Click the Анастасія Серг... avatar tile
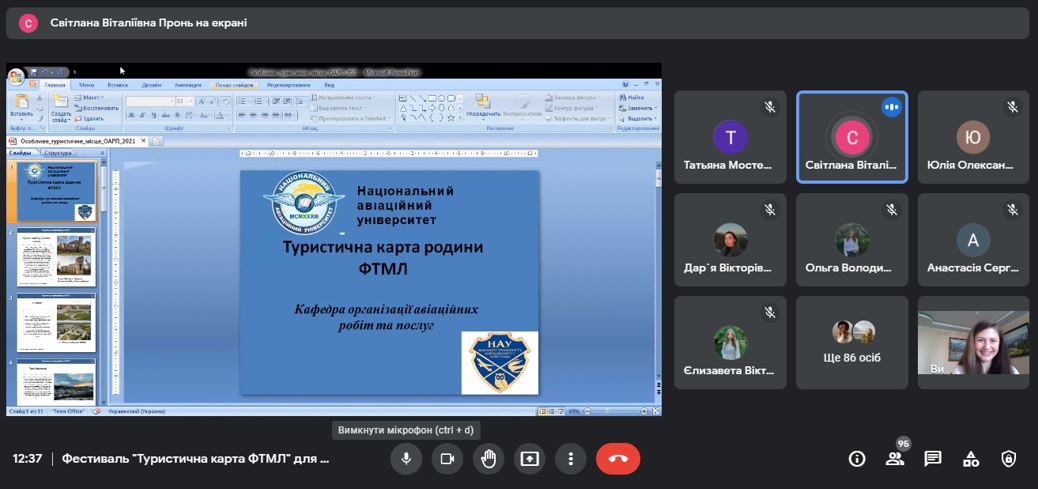Screen dimensions: 1038x489 point(973,240)
